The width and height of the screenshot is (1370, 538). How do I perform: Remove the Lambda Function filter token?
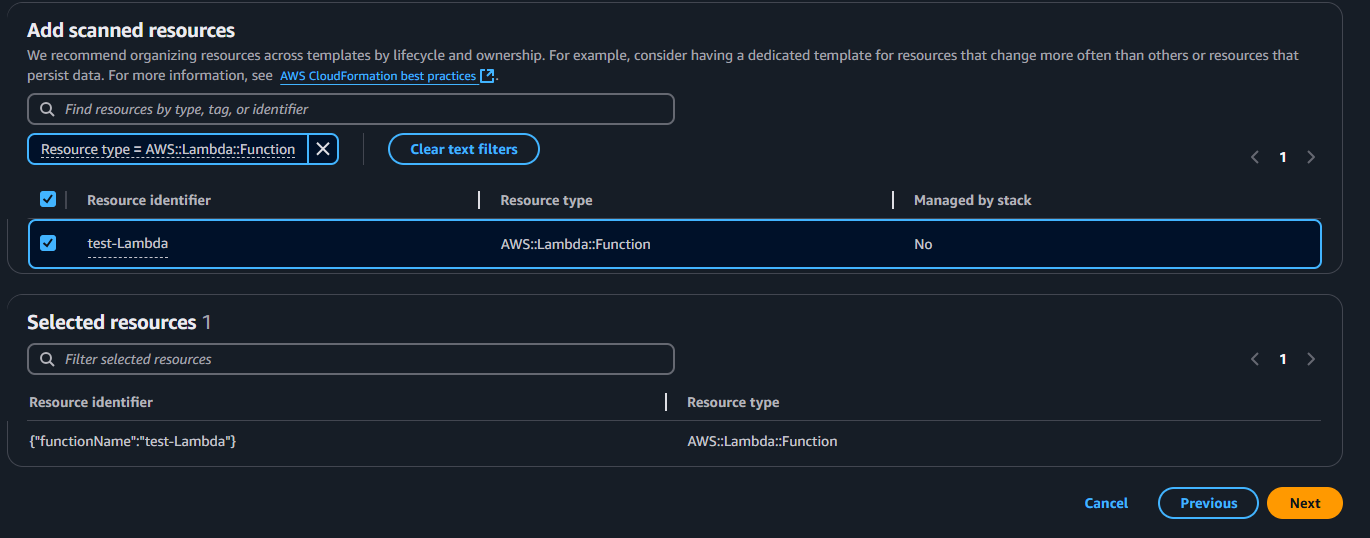coord(323,149)
